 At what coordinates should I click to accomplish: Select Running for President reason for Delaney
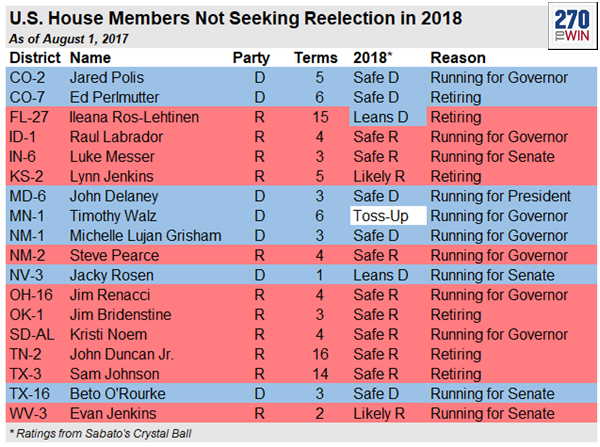(501, 196)
